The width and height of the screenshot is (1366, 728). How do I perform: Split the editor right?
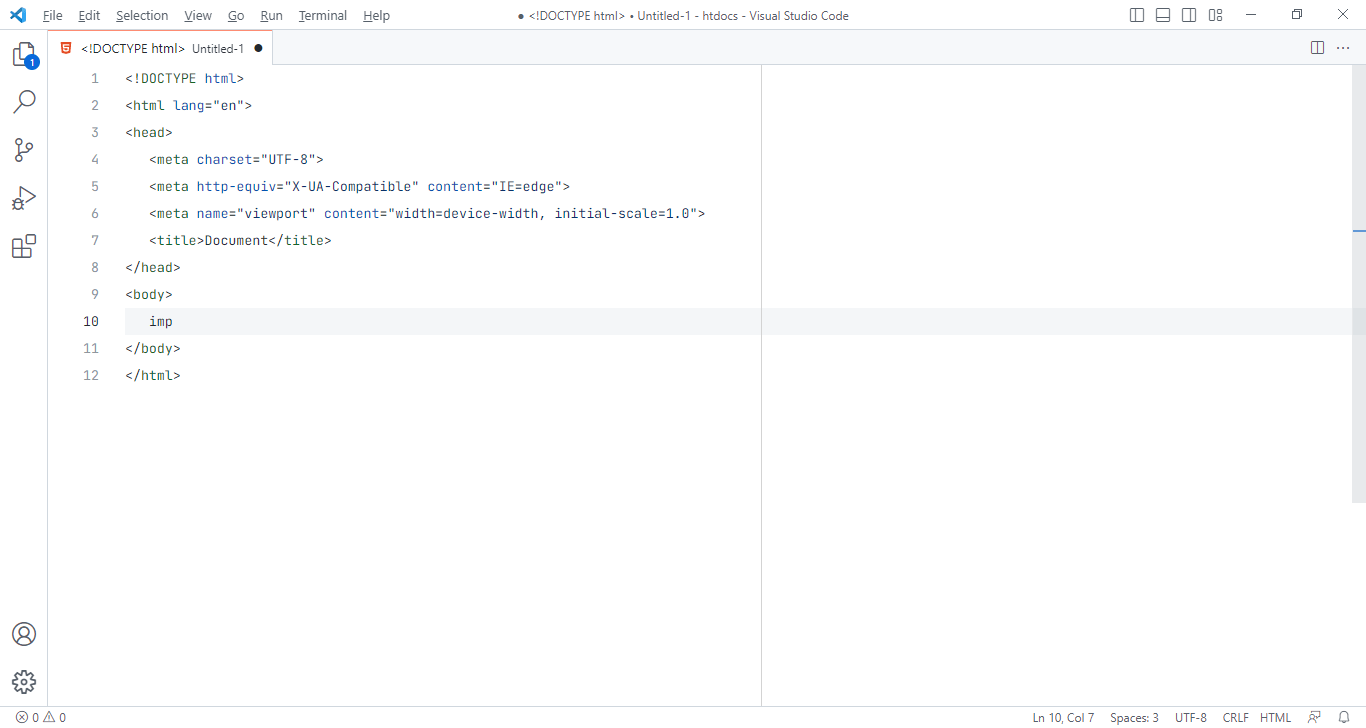pos(1318,48)
